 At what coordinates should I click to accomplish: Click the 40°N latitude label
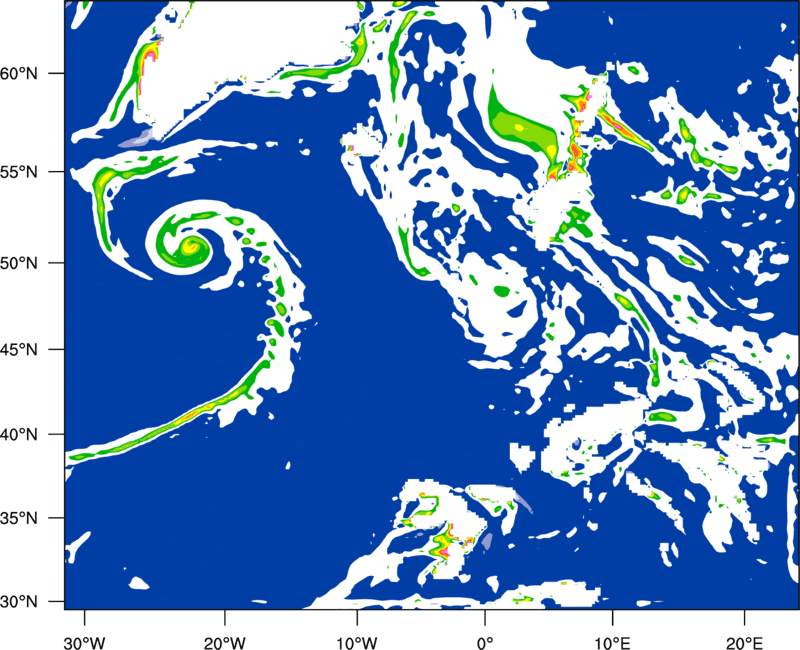pyautogui.click(x=19, y=435)
